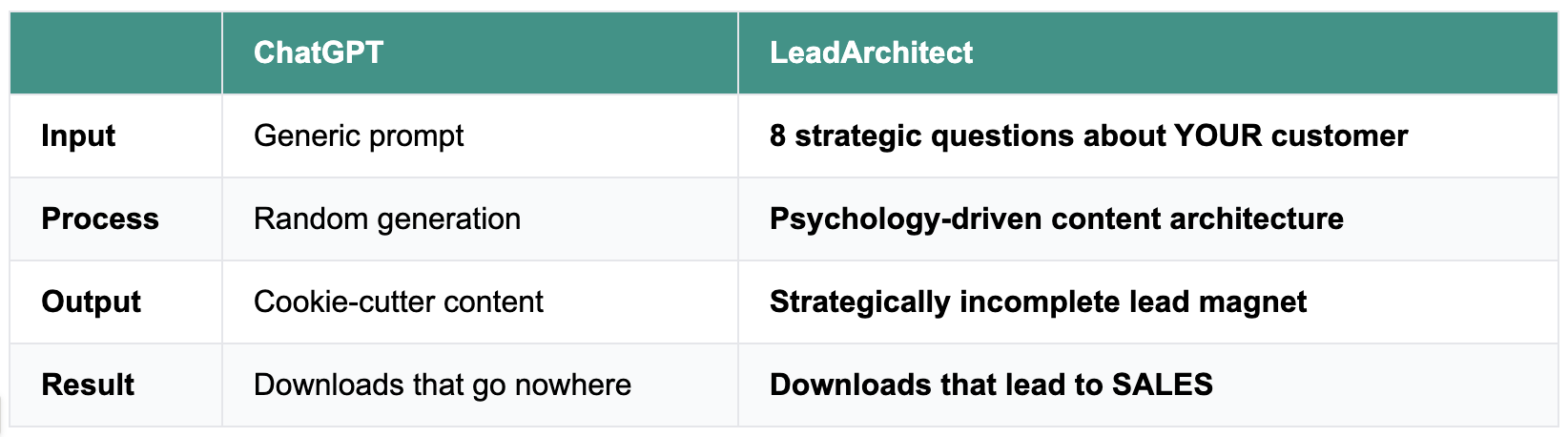Select the Input row label
Viewport: 1568px width, 437px height.
coord(78,135)
